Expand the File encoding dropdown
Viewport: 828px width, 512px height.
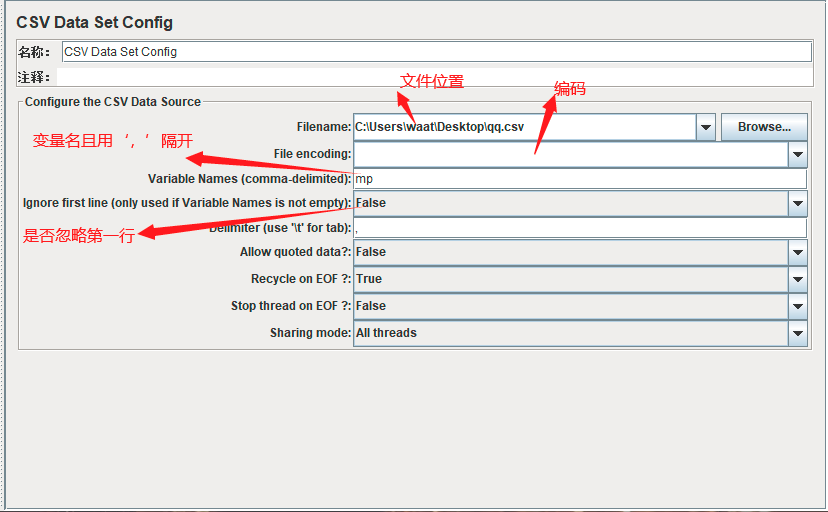[x=797, y=154]
